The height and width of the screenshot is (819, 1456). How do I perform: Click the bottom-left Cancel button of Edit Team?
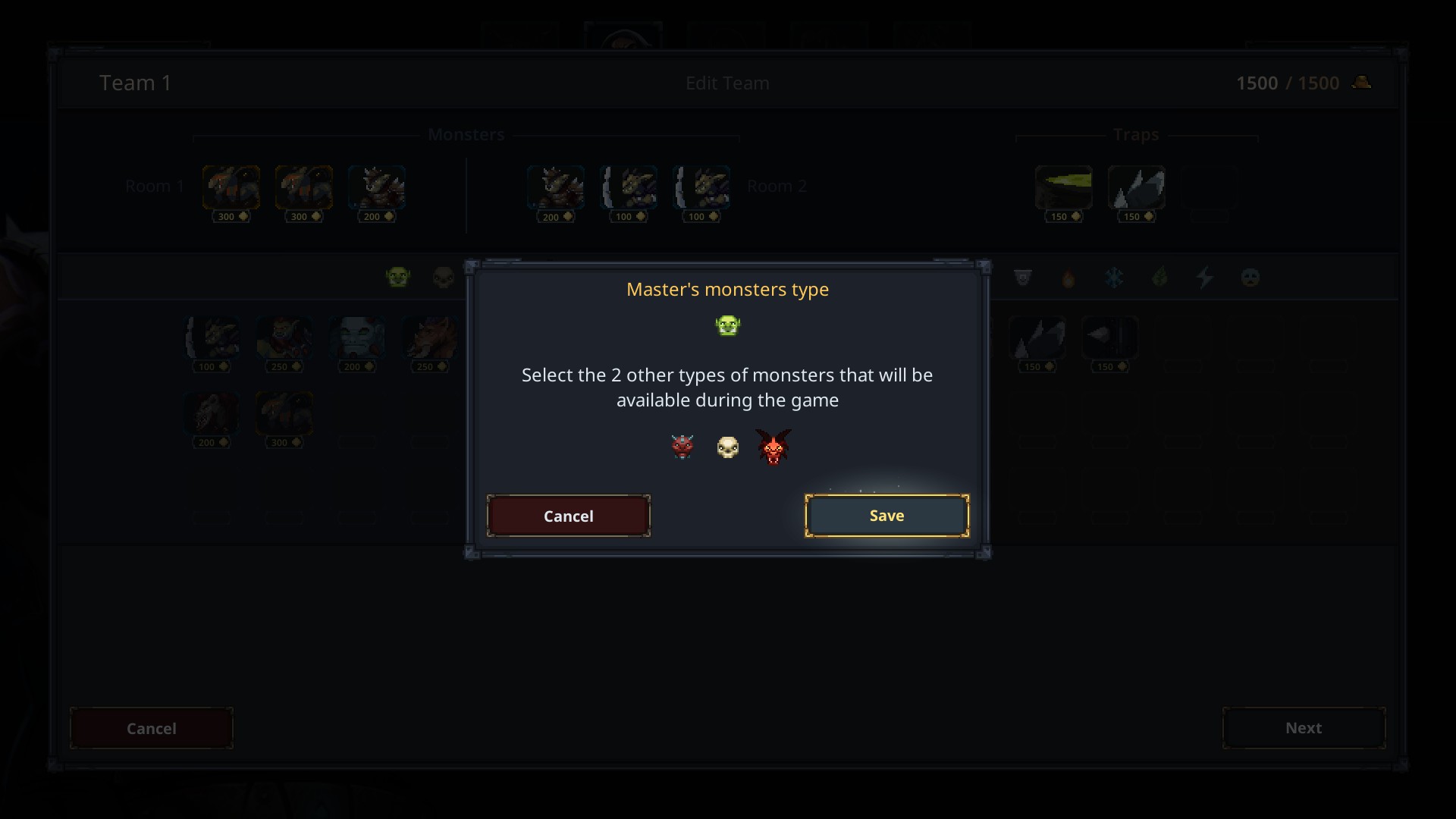[152, 728]
